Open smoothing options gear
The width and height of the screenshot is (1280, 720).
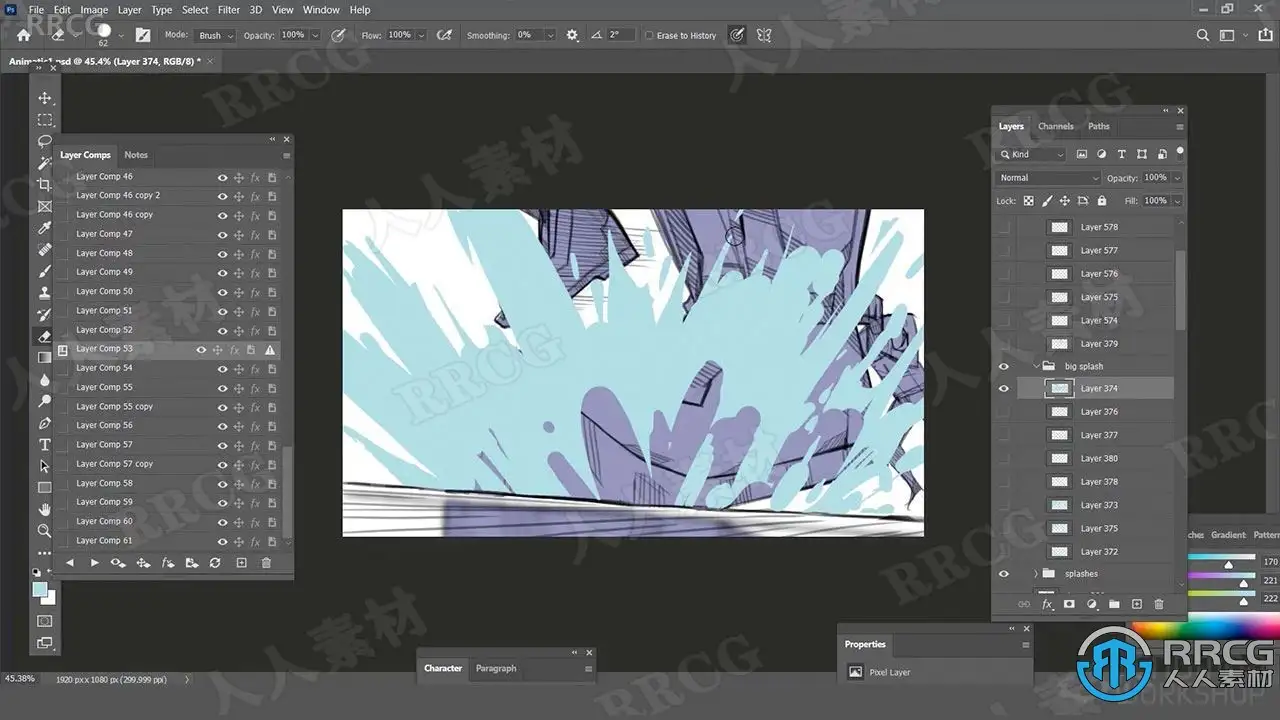point(572,35)
